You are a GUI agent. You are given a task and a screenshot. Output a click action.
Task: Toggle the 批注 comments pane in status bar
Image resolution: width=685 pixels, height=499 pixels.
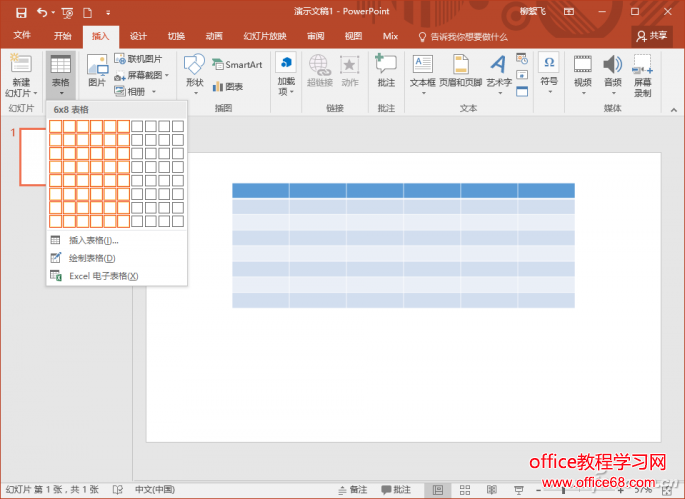click(396, 490)
